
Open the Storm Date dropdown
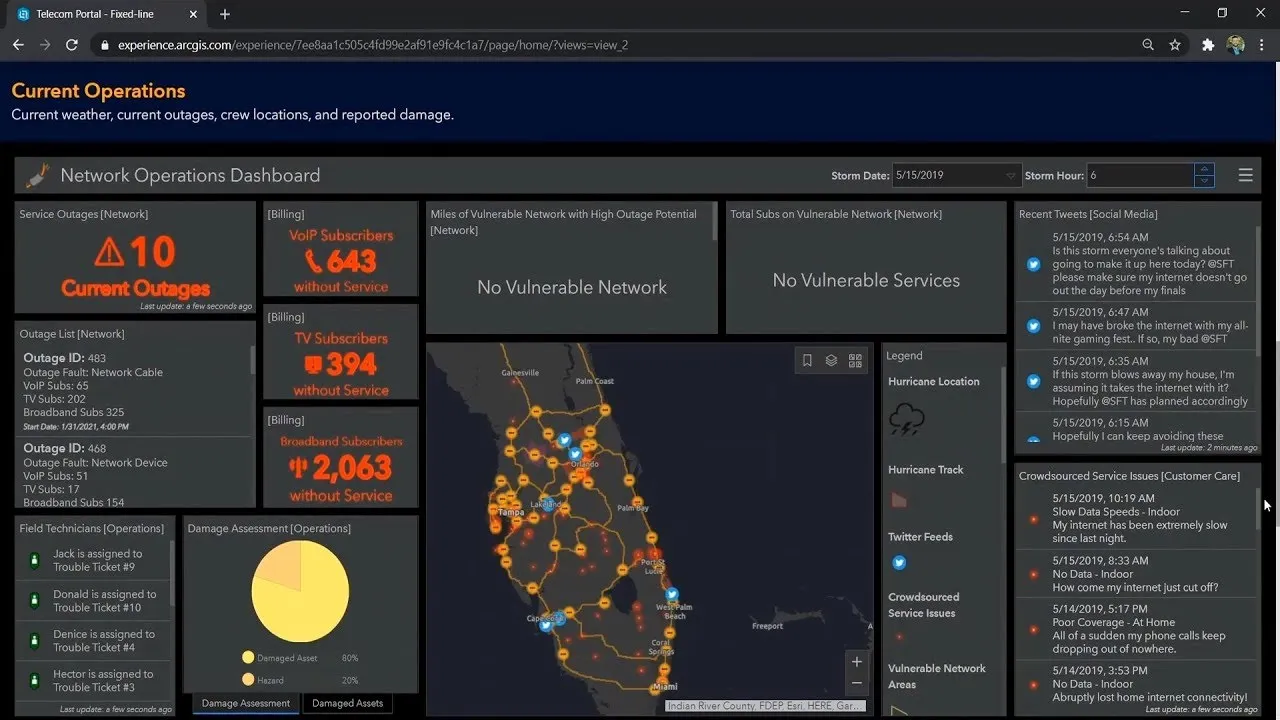957,175
